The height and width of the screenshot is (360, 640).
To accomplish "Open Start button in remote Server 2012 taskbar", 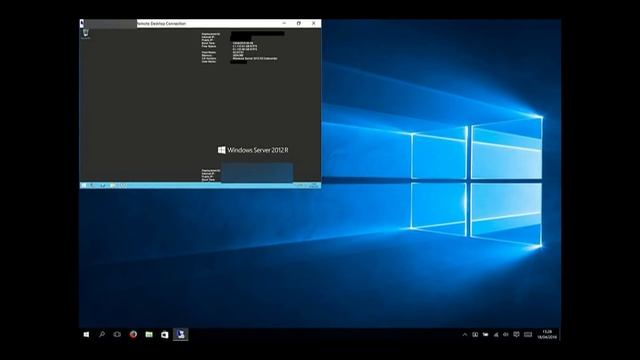I will [x=83, y=185].
